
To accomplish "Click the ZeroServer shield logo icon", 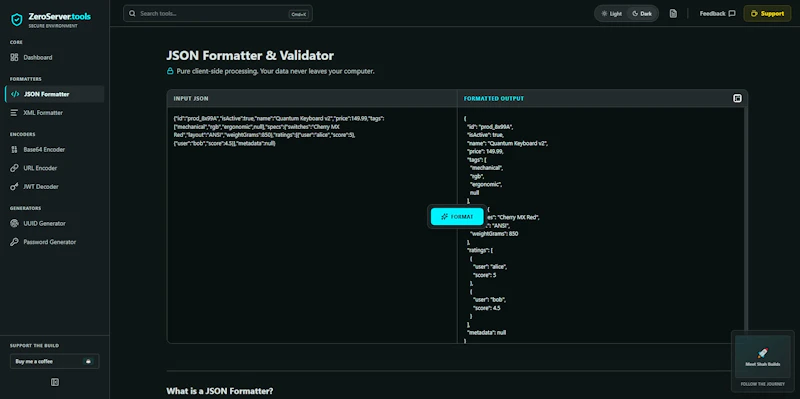I will (17, 19).
